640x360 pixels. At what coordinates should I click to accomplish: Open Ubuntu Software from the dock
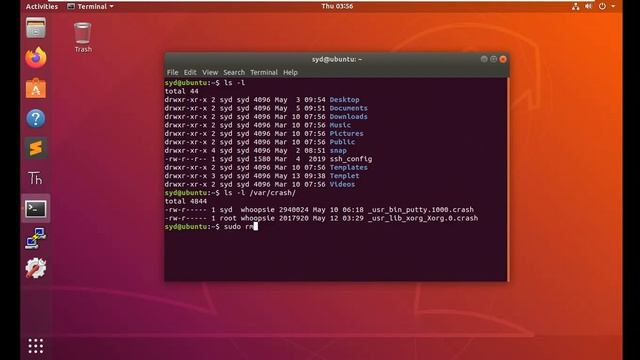click(x=36, y=88)
